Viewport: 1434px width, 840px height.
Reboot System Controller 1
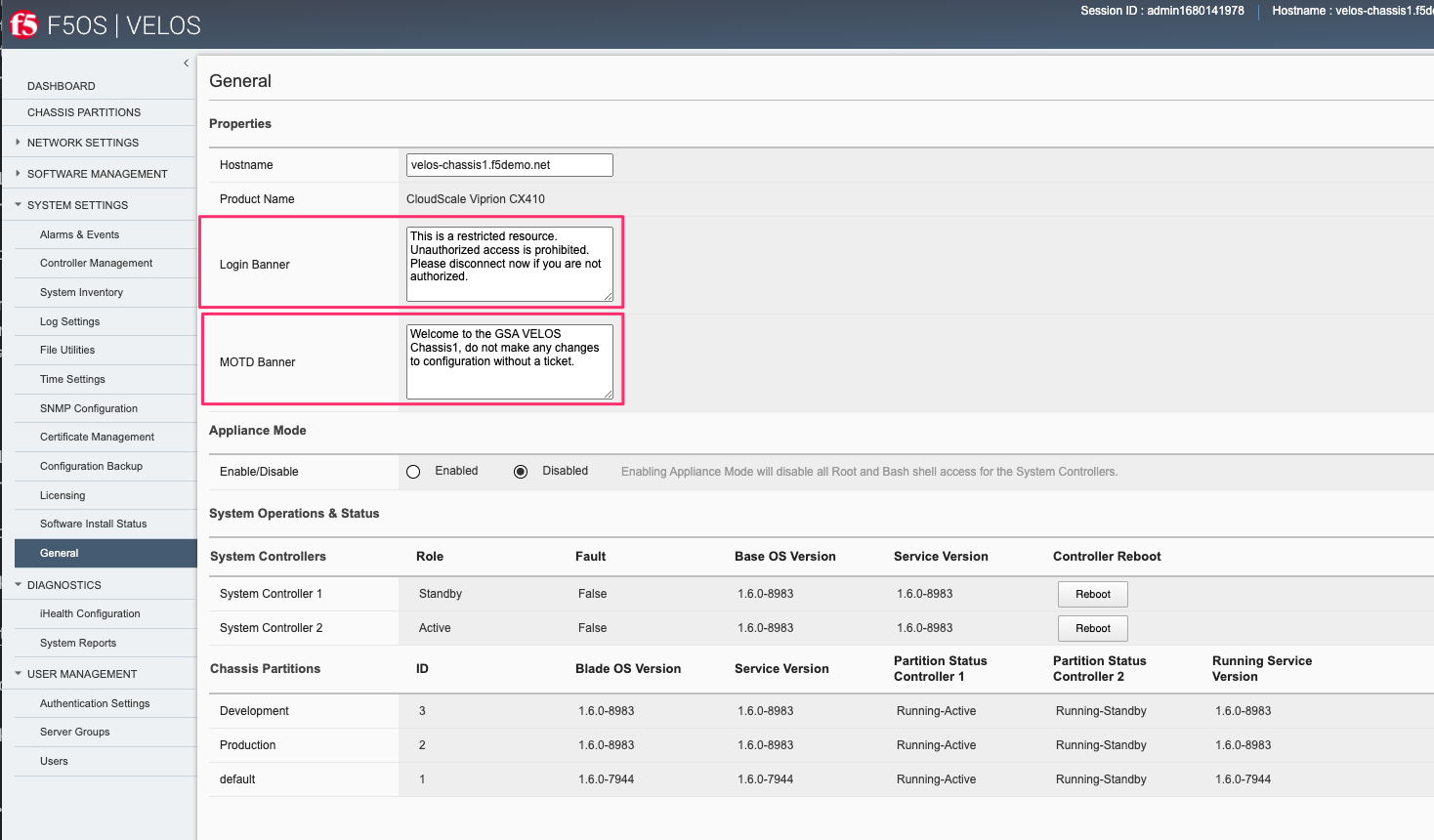[1093, 594]
